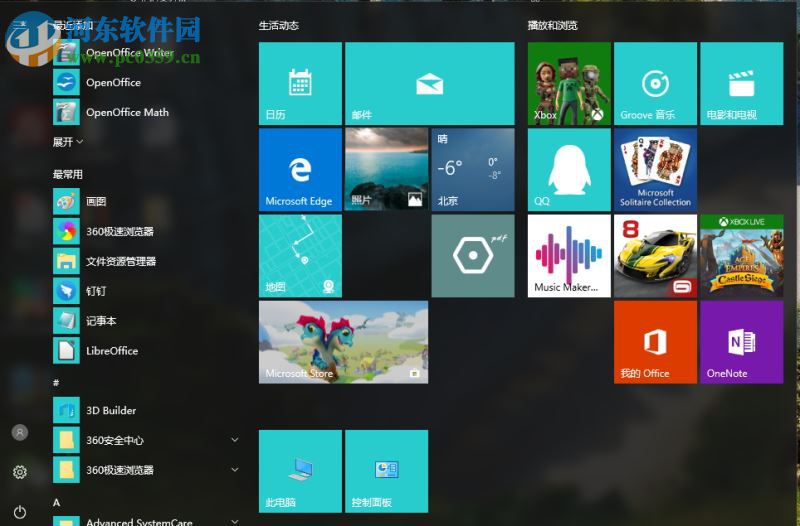This screenshot has width=800, height=526.
Task: Click the Power button
Action: pos(20,512)
